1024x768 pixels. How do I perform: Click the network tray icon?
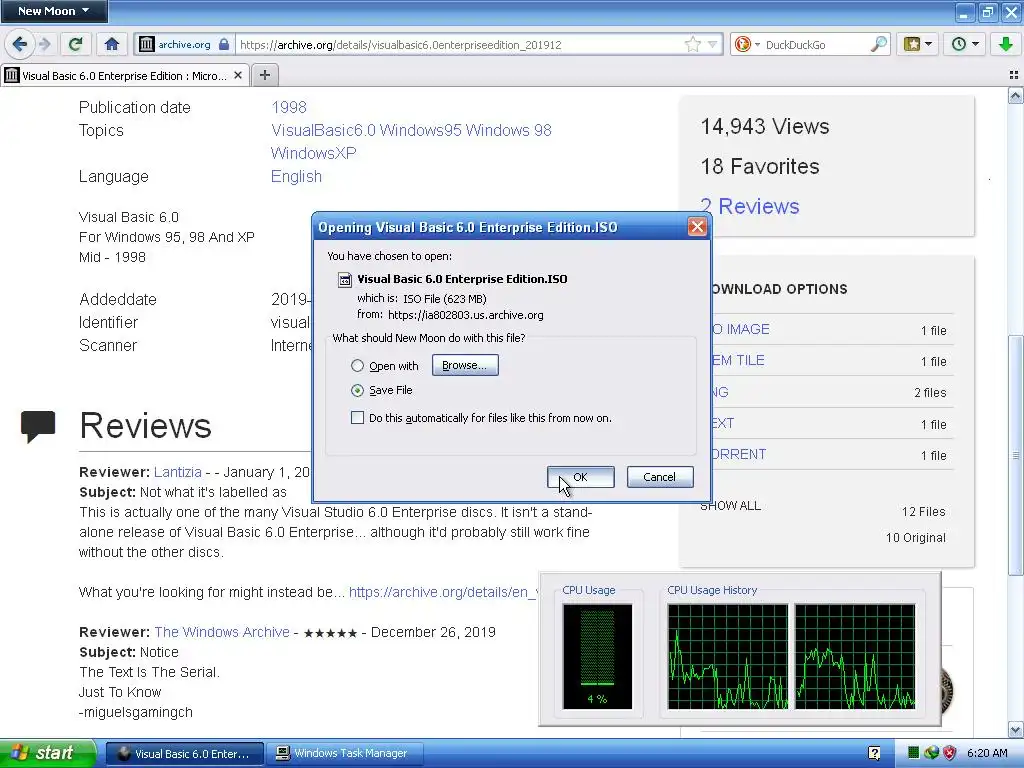931,753
